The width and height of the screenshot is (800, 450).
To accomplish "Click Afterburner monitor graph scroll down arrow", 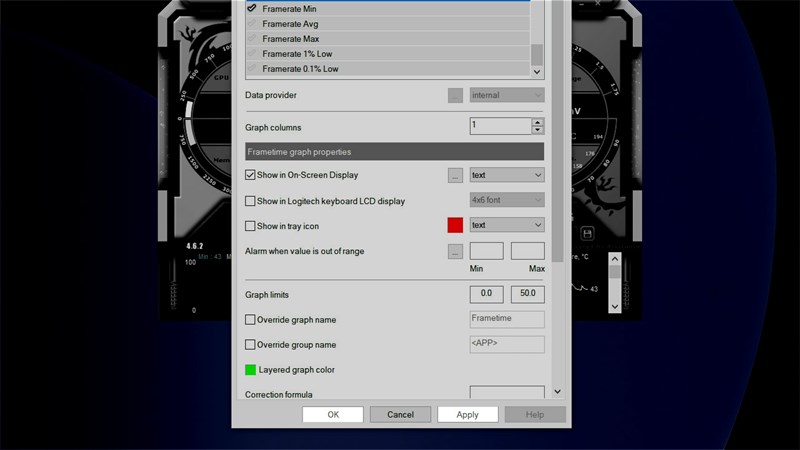I will pyautogui.click(x=615, y=307).
